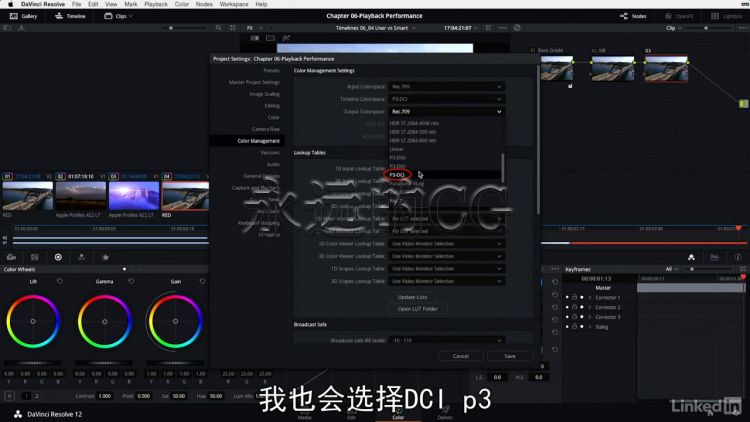Click the node graph output connector

[743, 103]
